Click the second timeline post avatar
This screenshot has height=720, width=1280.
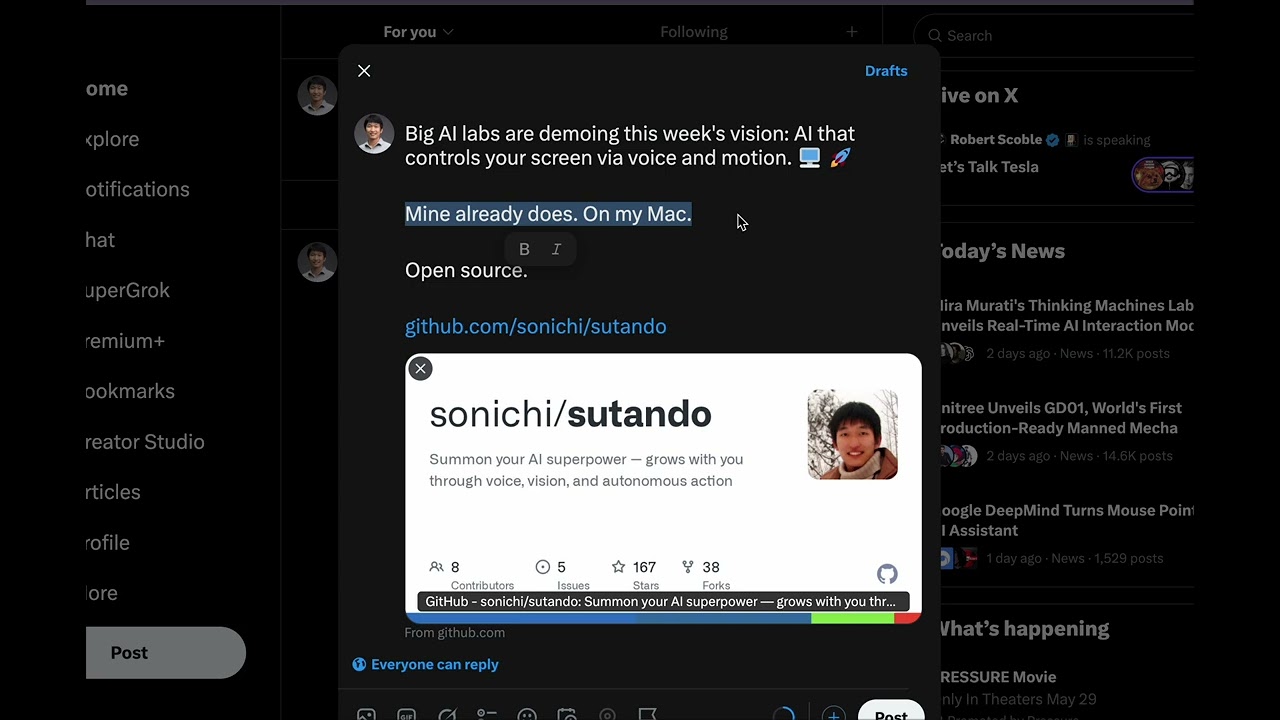(x=317, y=262)
